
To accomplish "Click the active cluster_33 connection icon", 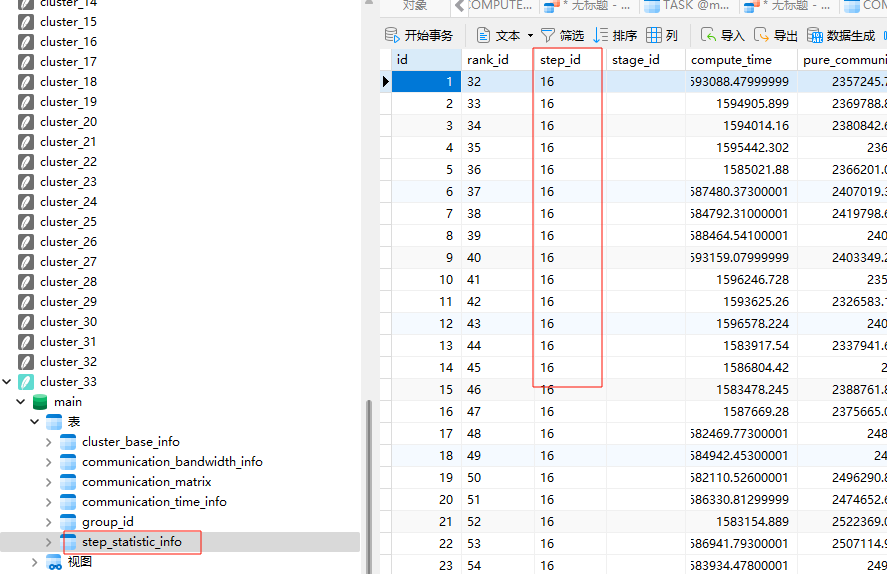I will coord(25,382).
